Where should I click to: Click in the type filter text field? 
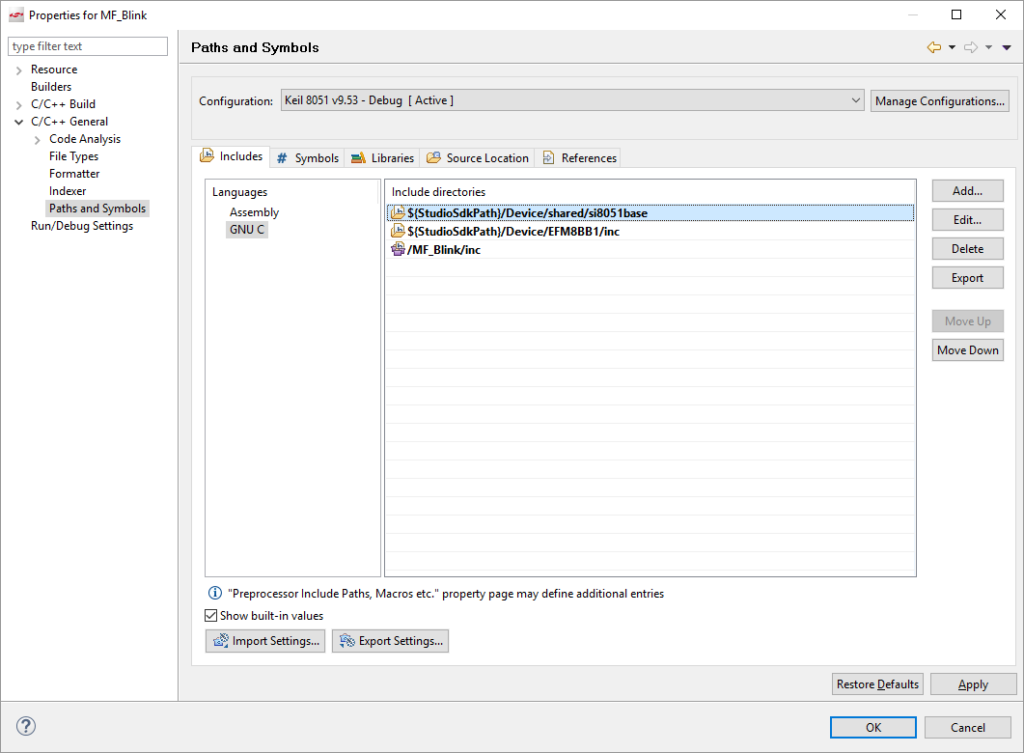point(88,47)
